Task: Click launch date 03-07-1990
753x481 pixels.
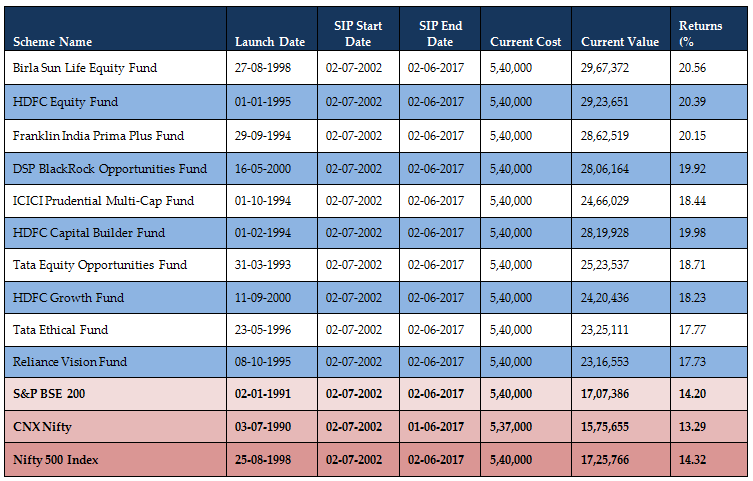Action: coord(263,427)
